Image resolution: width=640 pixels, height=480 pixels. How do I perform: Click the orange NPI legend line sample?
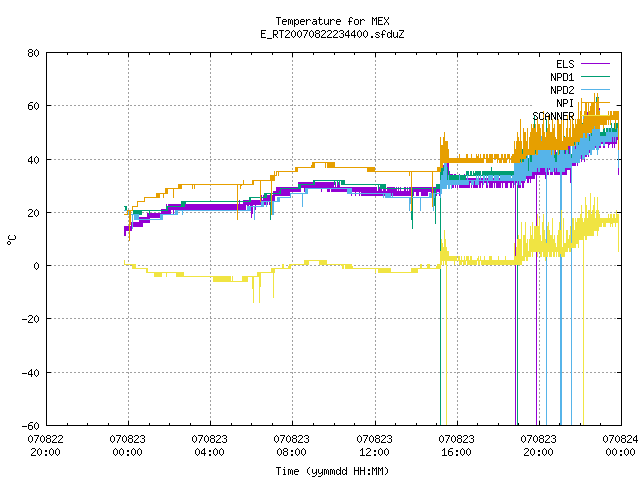click(595, 102)
